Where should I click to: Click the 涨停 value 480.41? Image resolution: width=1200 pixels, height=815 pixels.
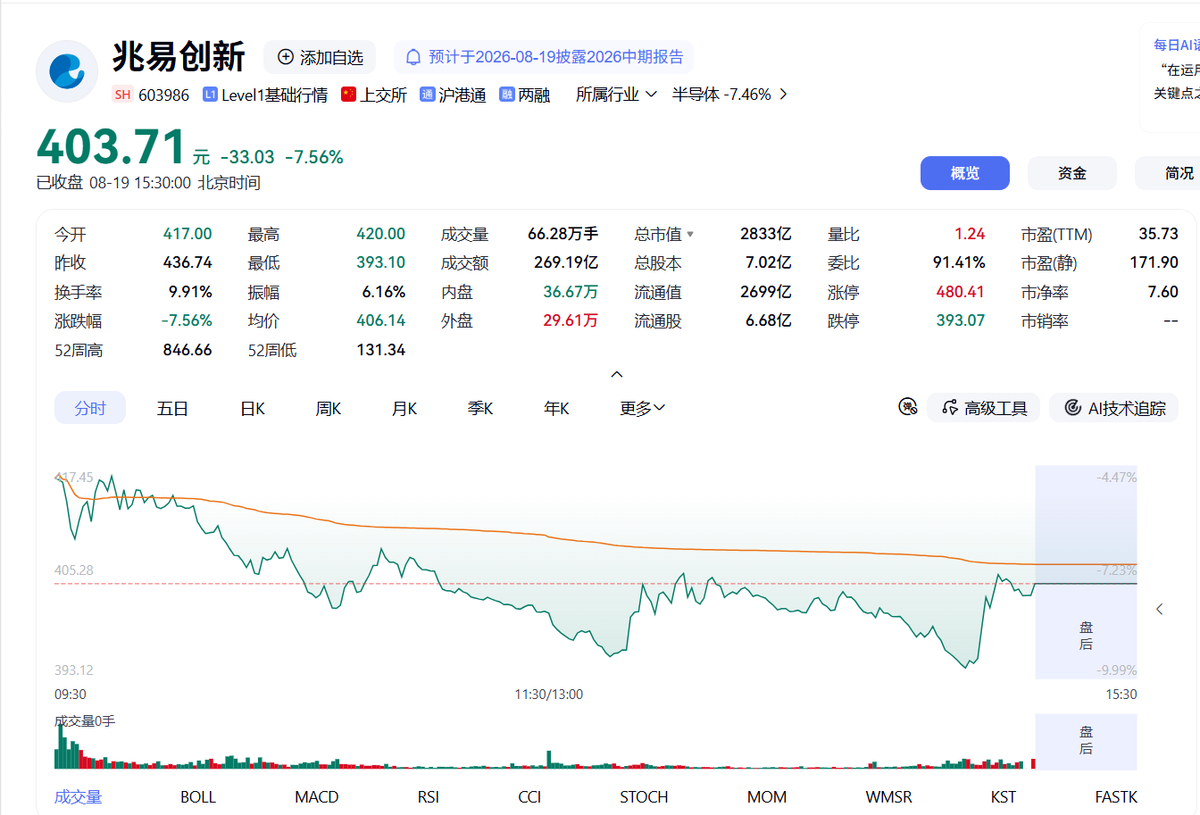960,292
